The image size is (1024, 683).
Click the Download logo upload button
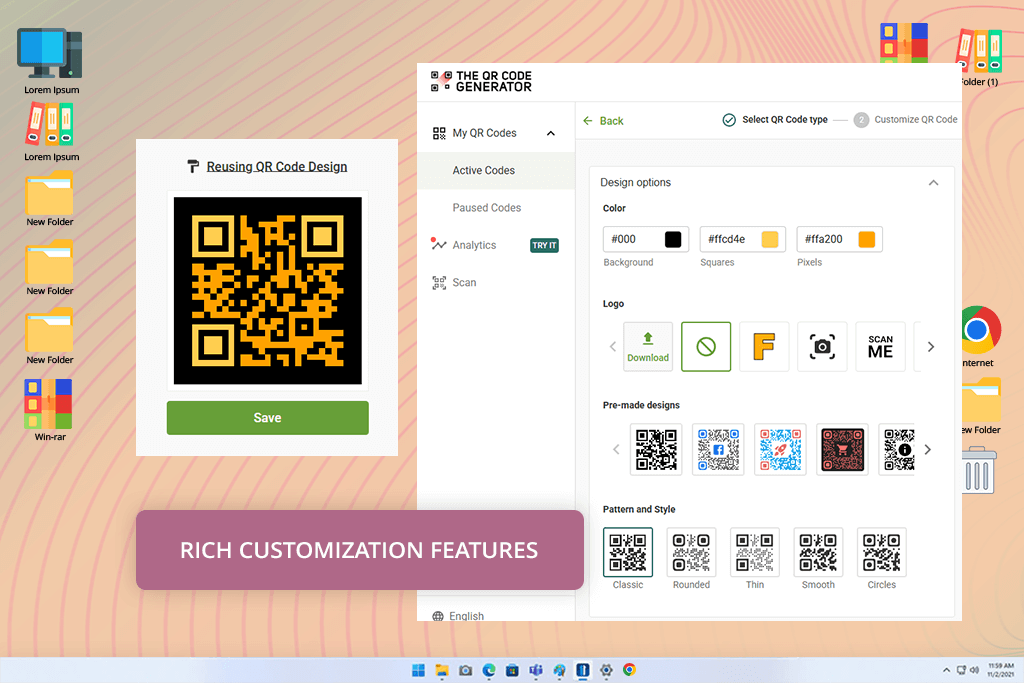tap(648, 347)
